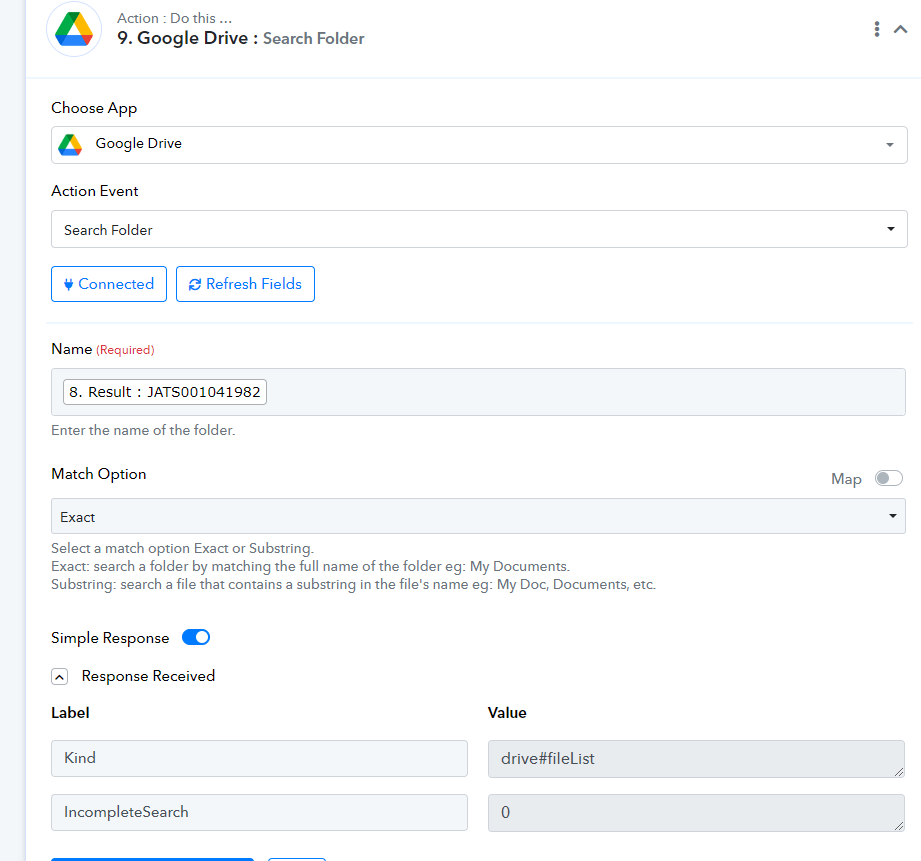Collapse the Response Received section
Viewport: 921px width, 861px height.
coord(59,677)
